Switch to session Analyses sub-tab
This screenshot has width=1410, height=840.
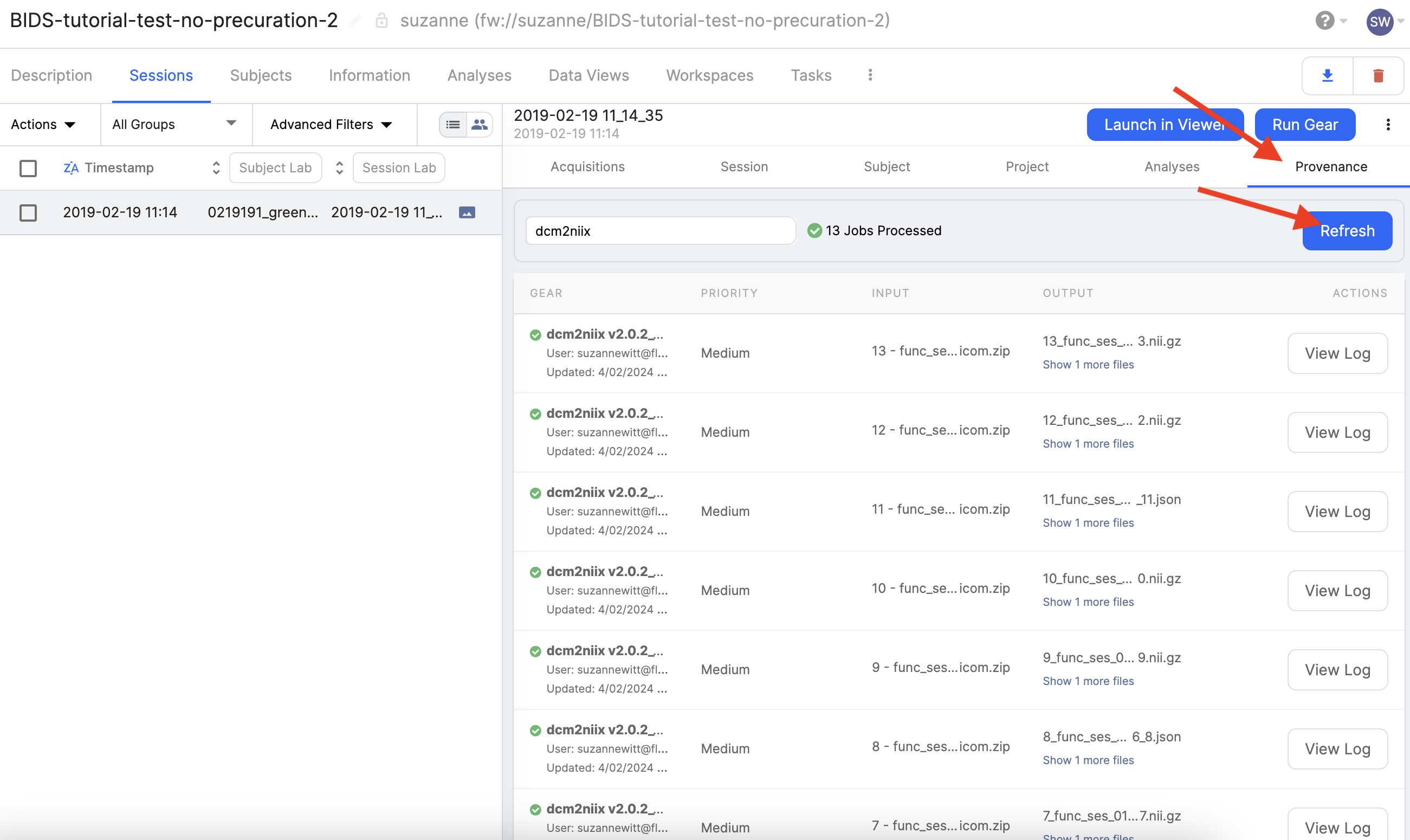pyautogui.click(x=1172, y=166)
